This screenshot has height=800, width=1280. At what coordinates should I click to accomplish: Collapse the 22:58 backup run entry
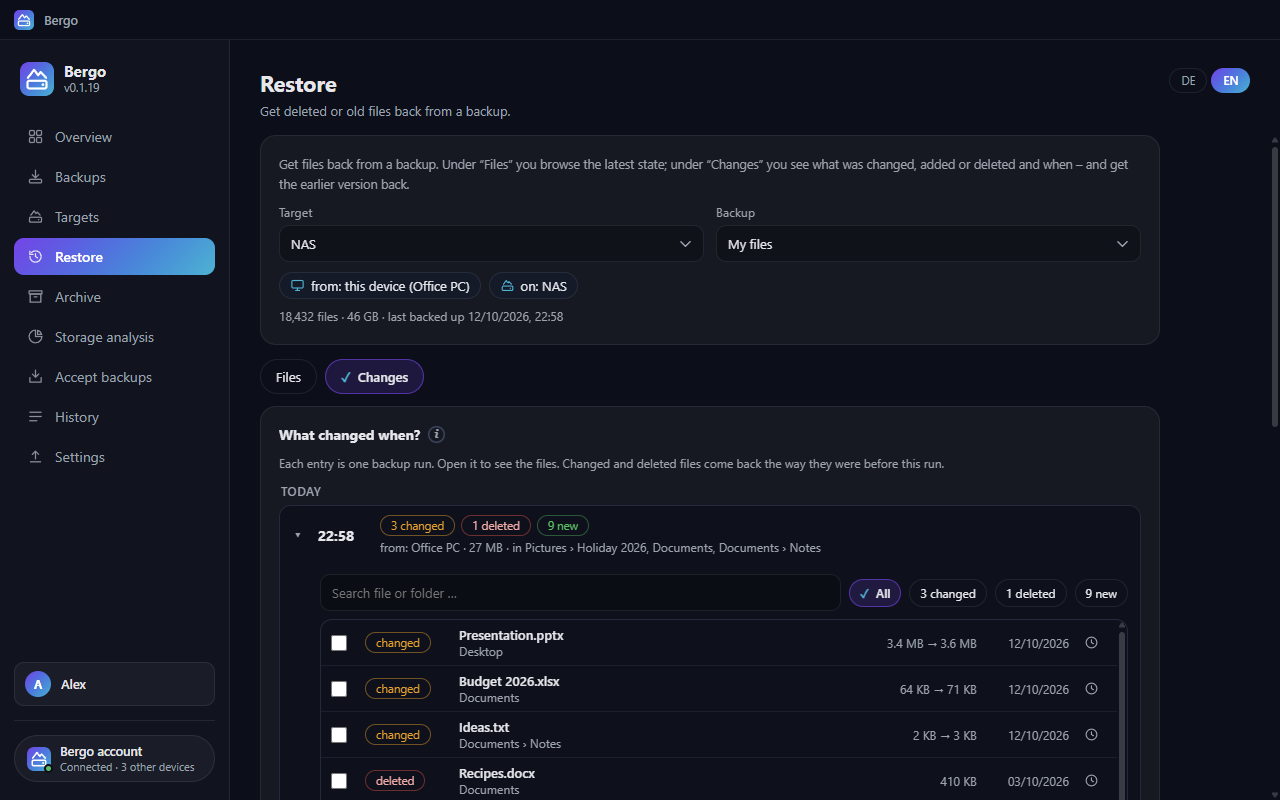tap(297, 536)
